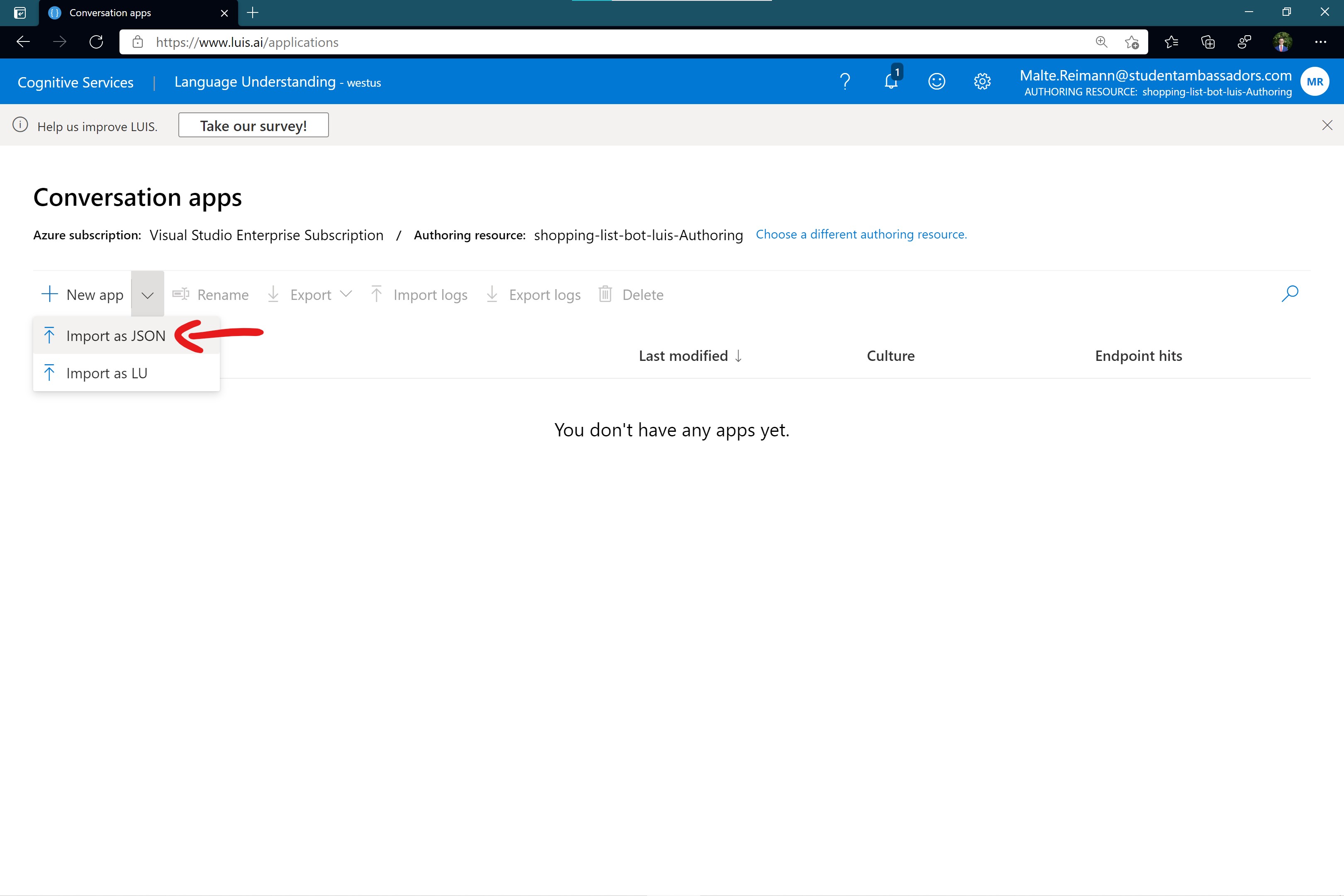Click browser favorites star icon
1344x896 pixels.
pos(1171,42)
